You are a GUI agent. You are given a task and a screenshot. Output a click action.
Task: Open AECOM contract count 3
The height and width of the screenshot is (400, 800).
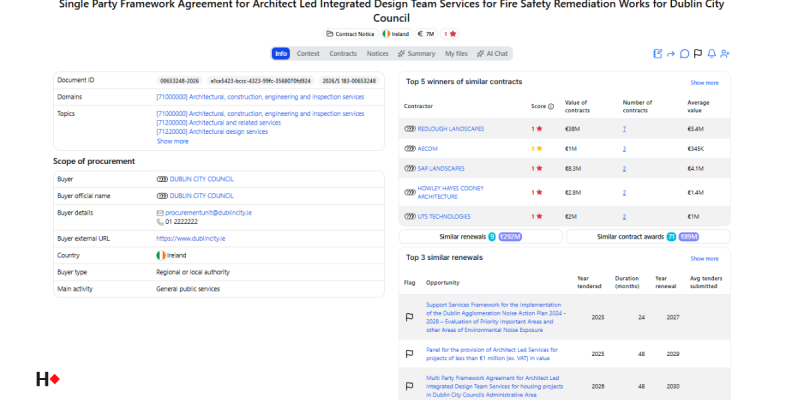click(x=624, y=148)
